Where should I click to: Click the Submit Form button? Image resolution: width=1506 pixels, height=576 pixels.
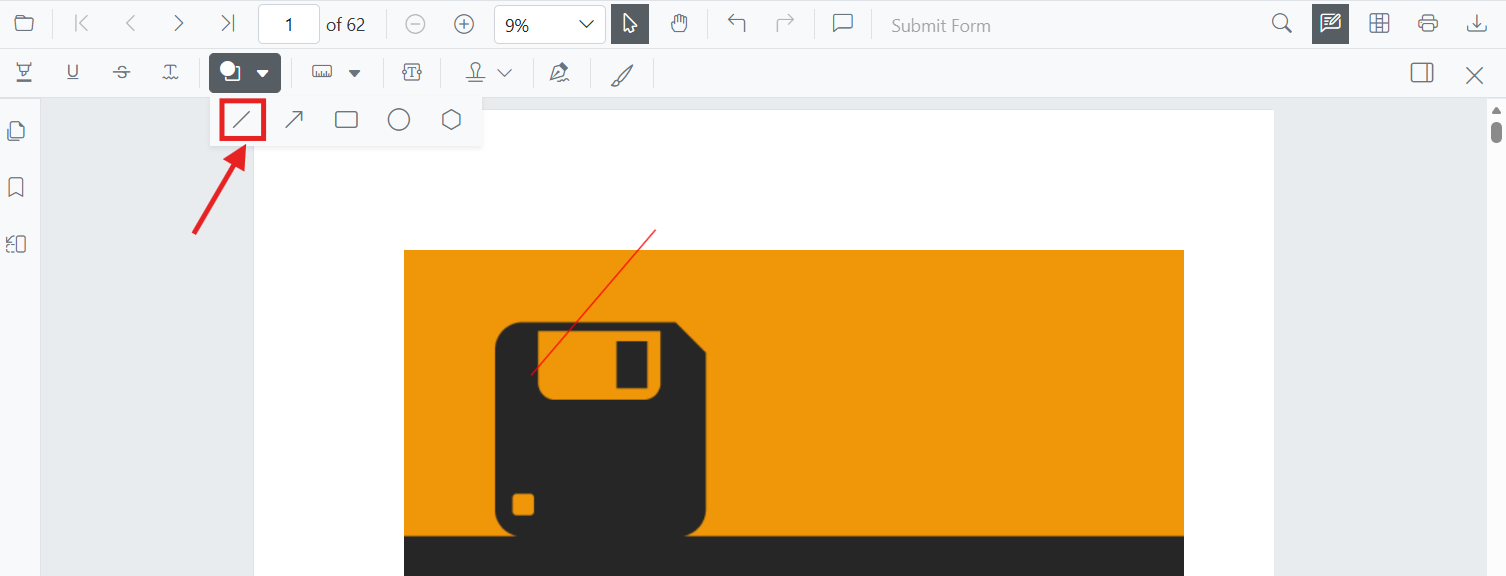pos(941,26)
